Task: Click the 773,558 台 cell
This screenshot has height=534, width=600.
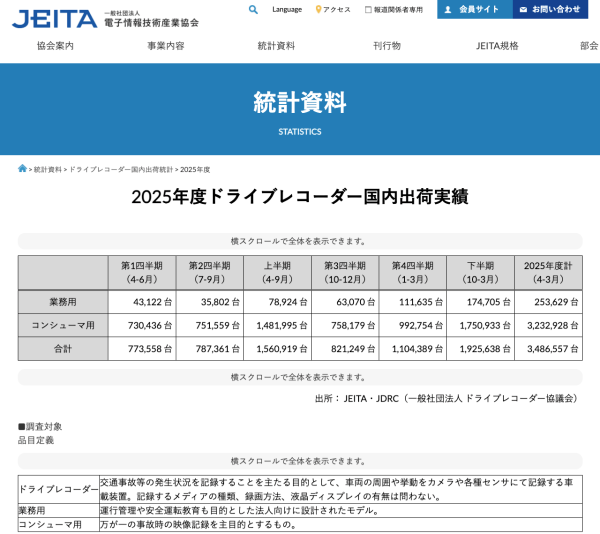Action: click(142, 348)
